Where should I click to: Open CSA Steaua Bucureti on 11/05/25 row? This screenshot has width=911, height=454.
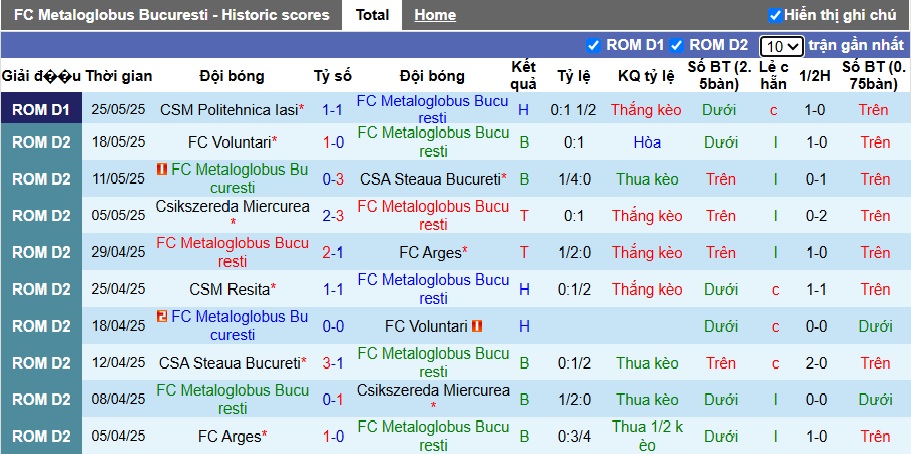(430, 180)
